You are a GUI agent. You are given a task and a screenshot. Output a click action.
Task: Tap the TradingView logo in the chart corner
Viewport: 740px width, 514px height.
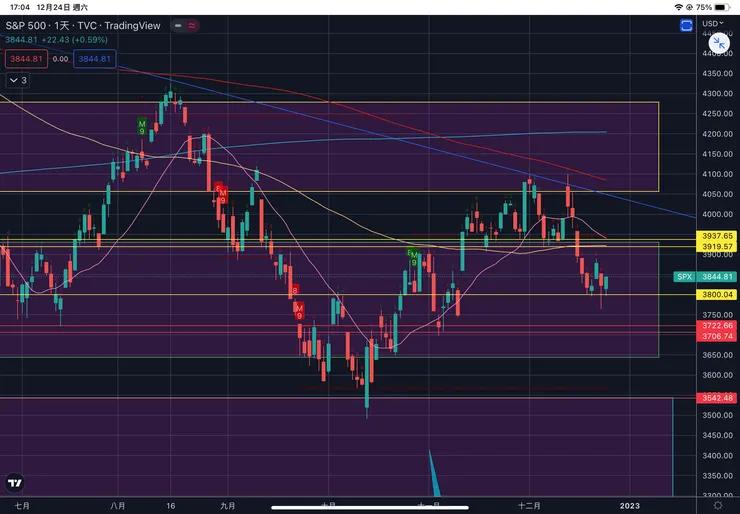tap(15, 483)
